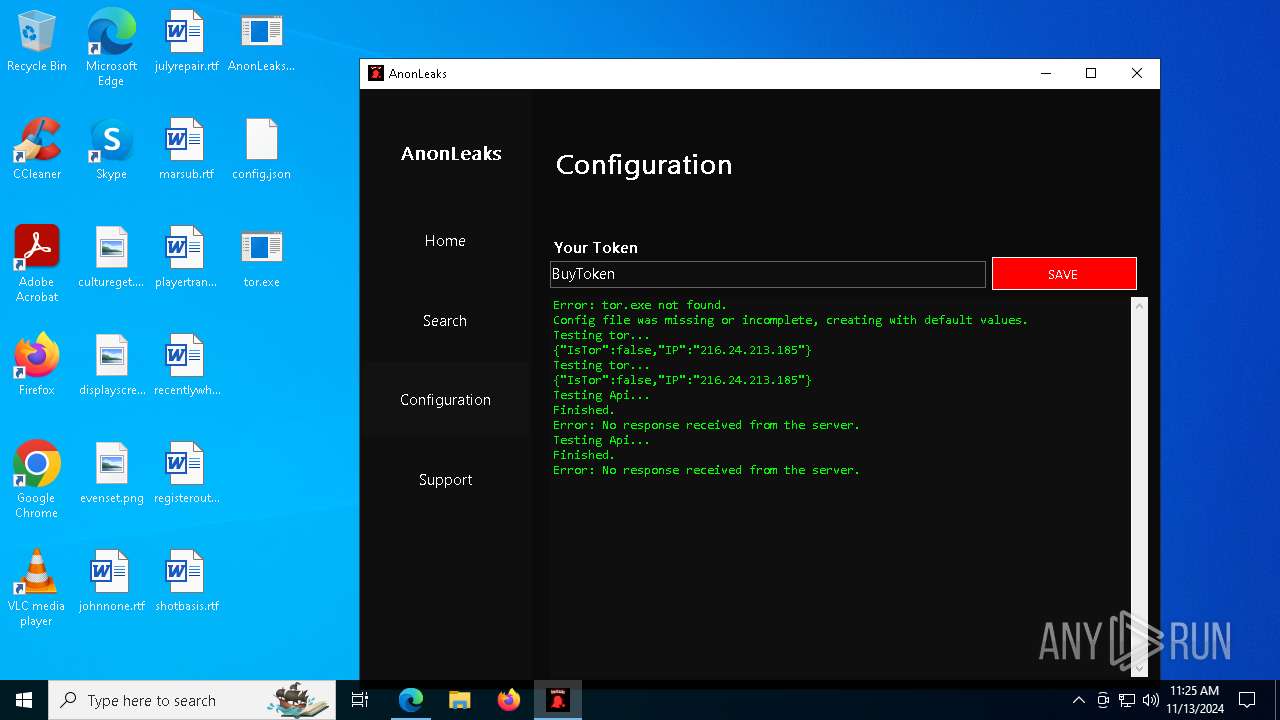
Task: Open the notification center icon
Action: [1247, 700]
